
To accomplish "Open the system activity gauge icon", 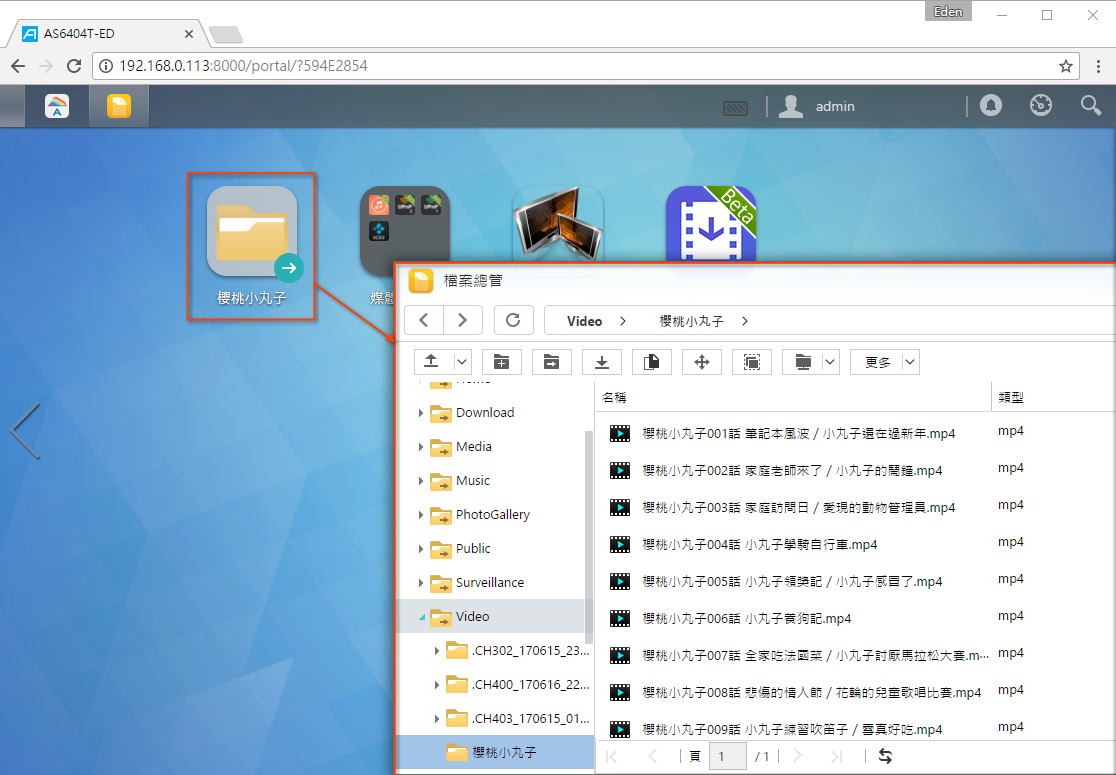I will [1041, 105].
